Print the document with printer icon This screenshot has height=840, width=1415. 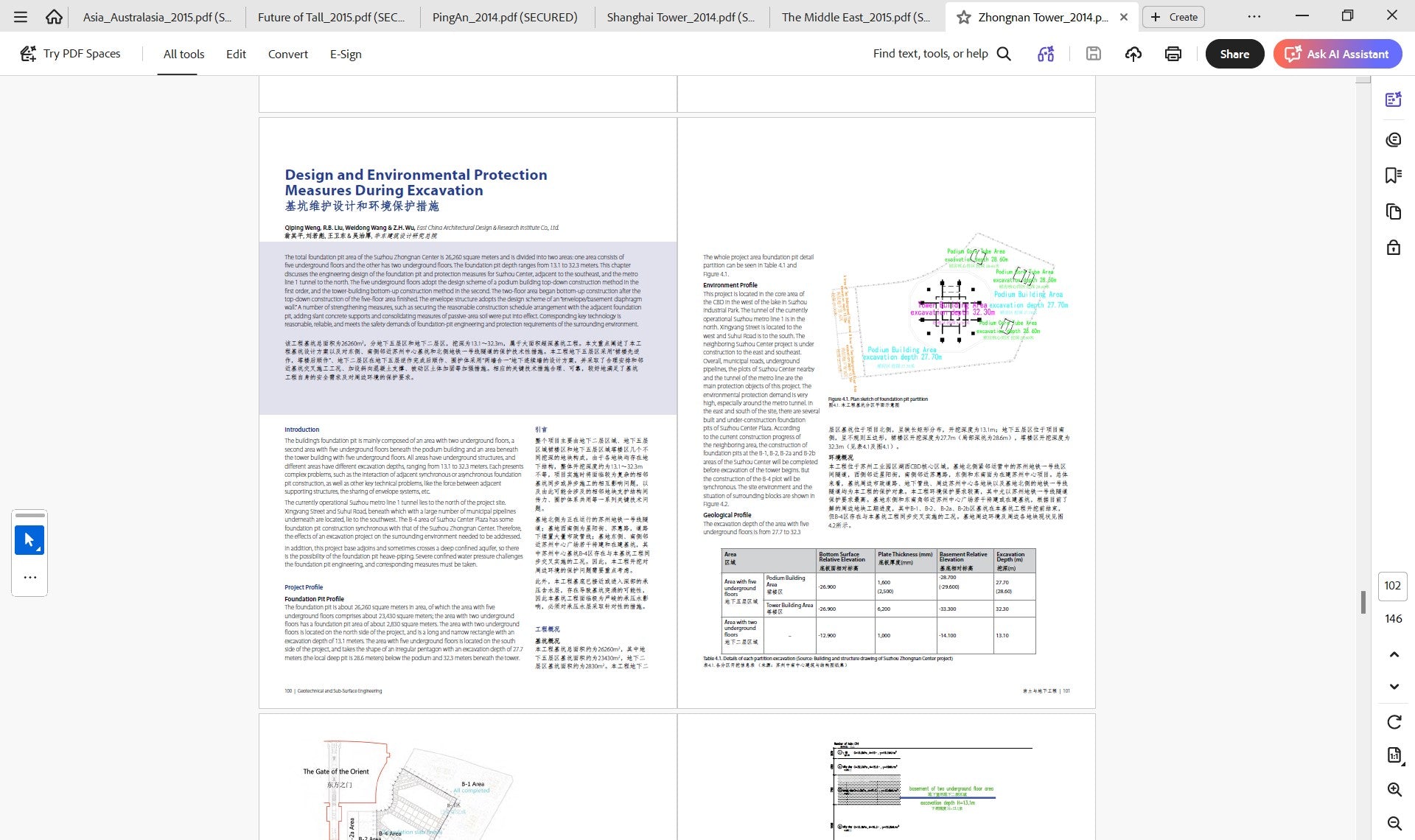coord(1173,54)
